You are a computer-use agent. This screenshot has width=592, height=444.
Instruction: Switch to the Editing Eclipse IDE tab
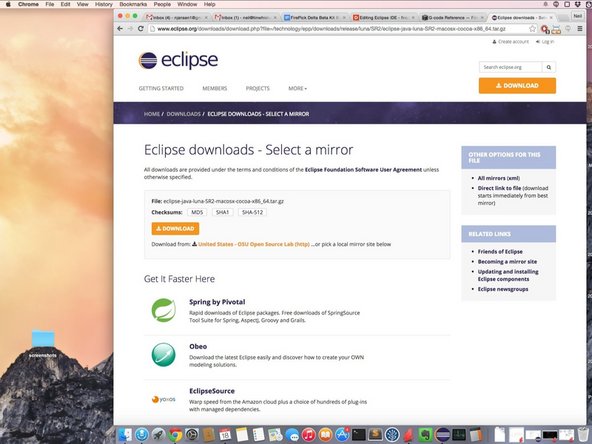point(384,17)
